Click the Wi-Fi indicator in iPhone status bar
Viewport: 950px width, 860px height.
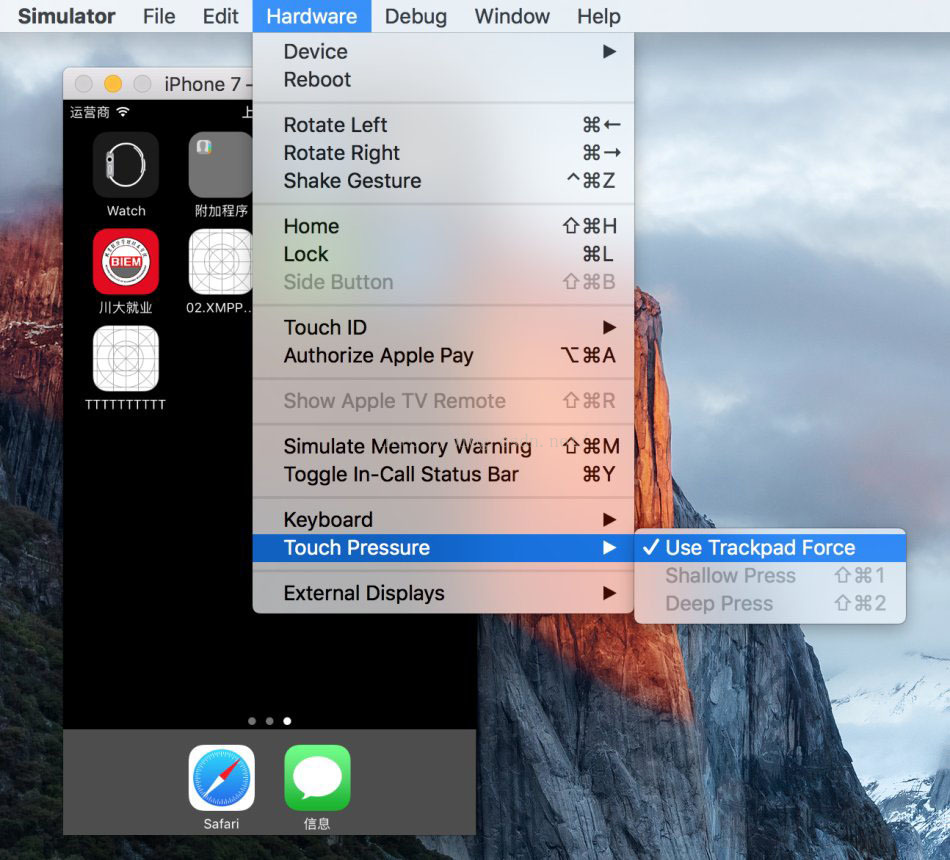123,112
